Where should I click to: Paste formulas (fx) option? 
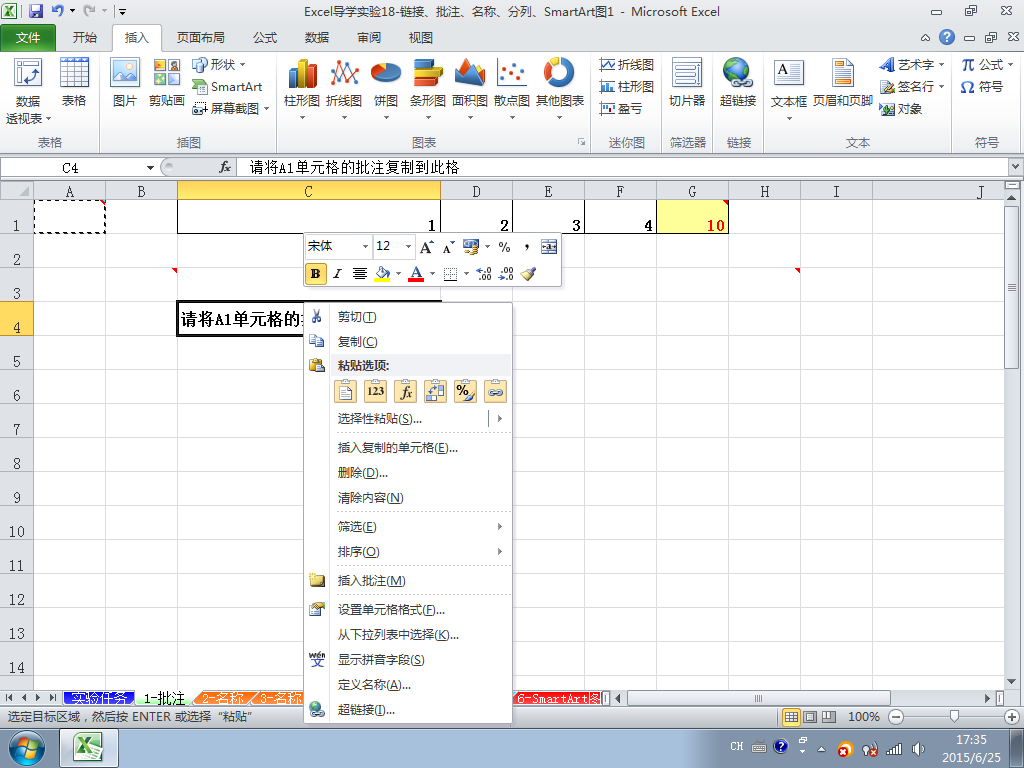406,391
